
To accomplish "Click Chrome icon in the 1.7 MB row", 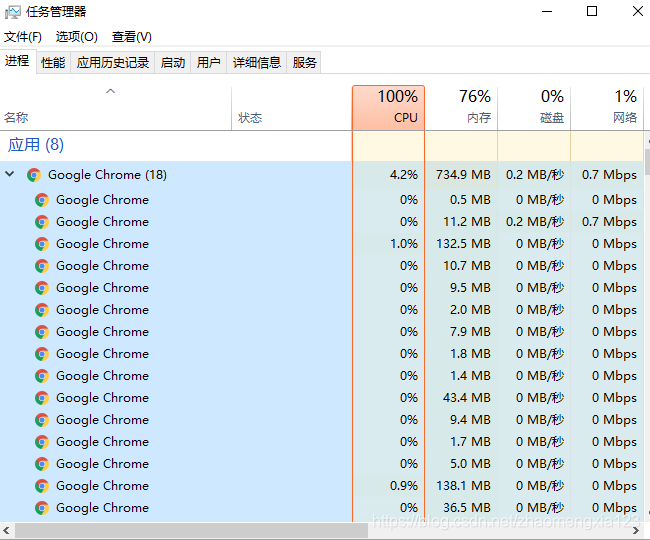I will click(x=42, y=442).
